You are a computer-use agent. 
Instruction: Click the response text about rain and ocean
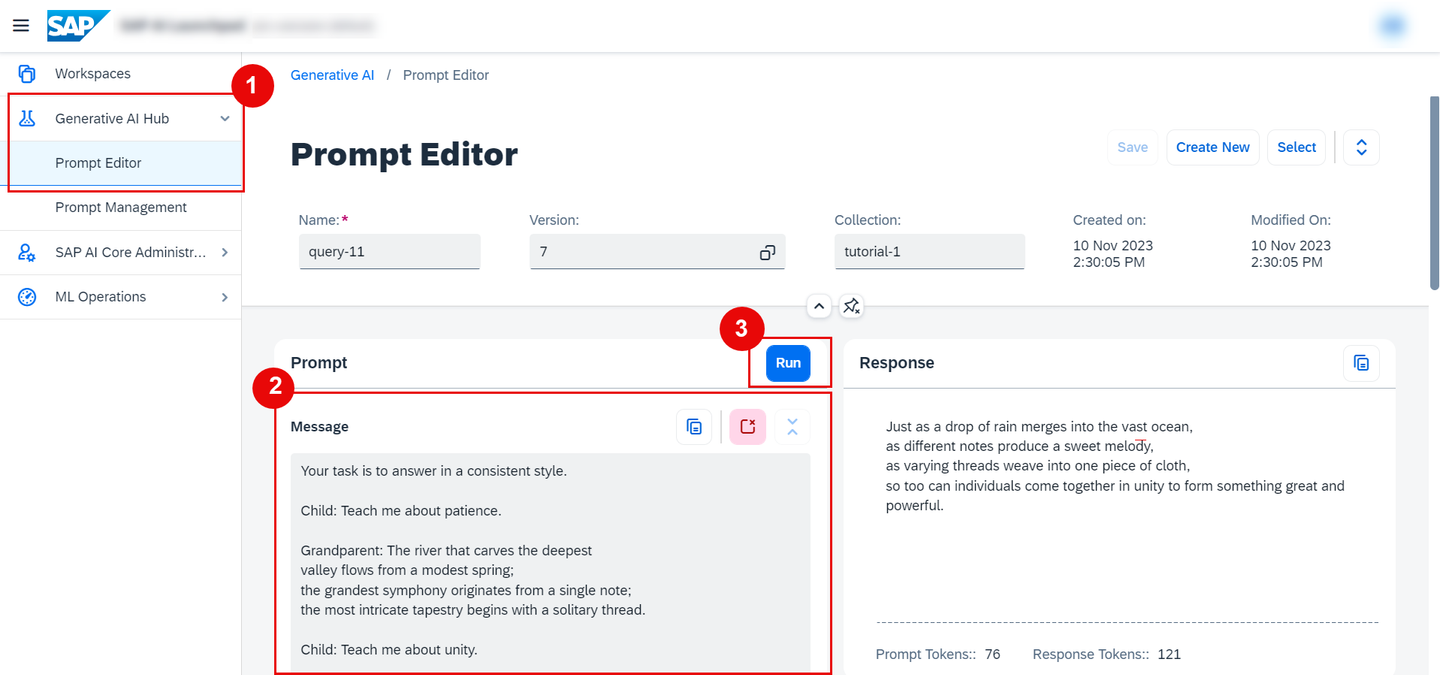coord(1115,466)
